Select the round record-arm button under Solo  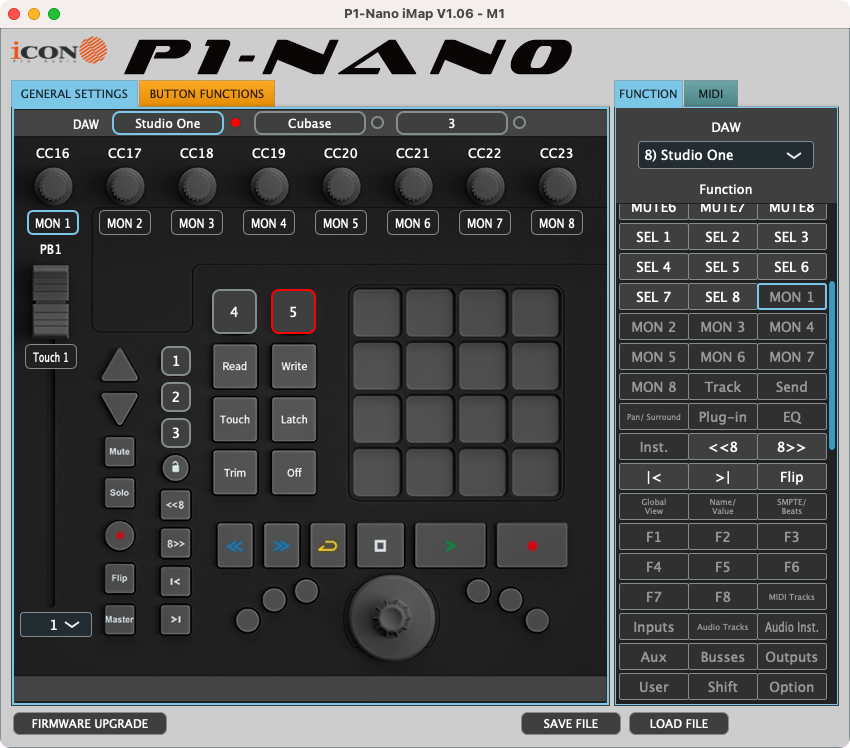click(x=120, y=536)
